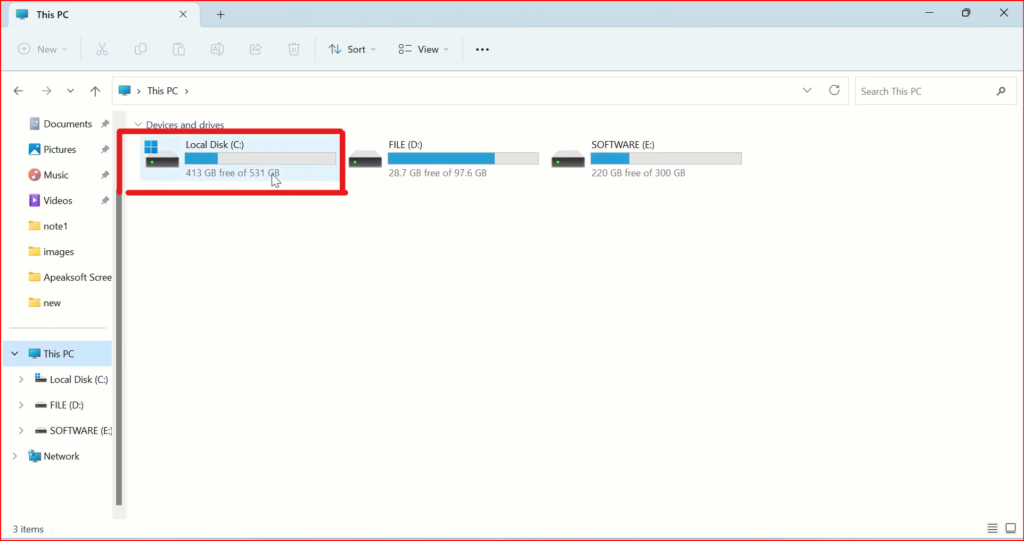Viewport: 1024px width, 541px height.
Task: Click the Rename icon in toolbar
Action: [x=217, y=49]
